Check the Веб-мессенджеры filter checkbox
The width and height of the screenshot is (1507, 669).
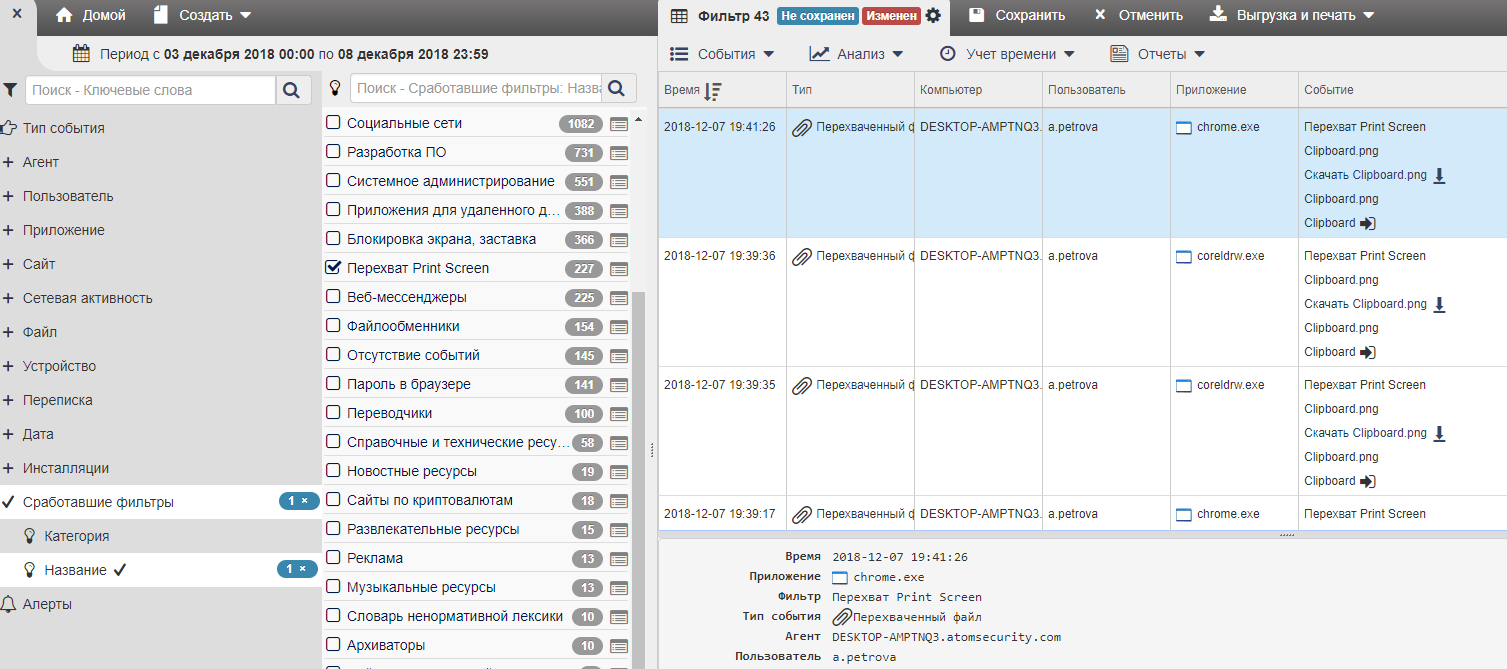tap(334, 297)
